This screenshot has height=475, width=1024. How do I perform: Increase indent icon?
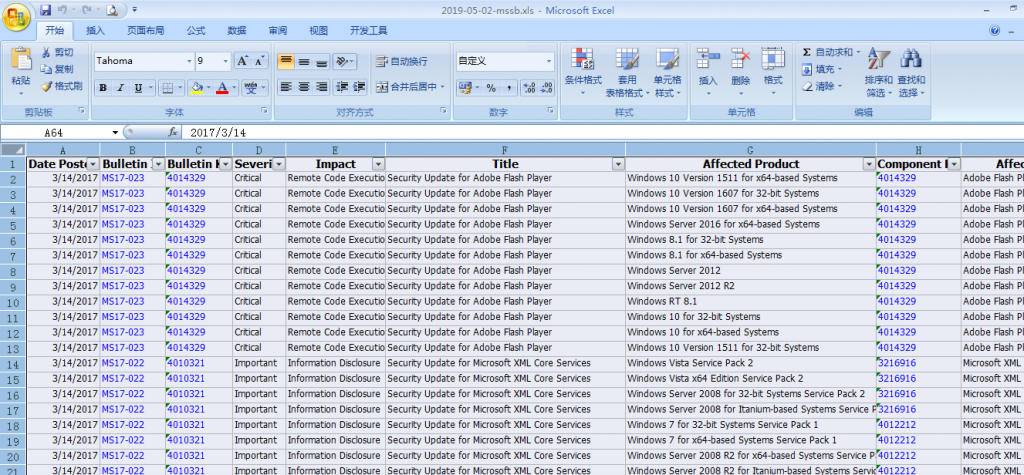[x=359, y=86]
